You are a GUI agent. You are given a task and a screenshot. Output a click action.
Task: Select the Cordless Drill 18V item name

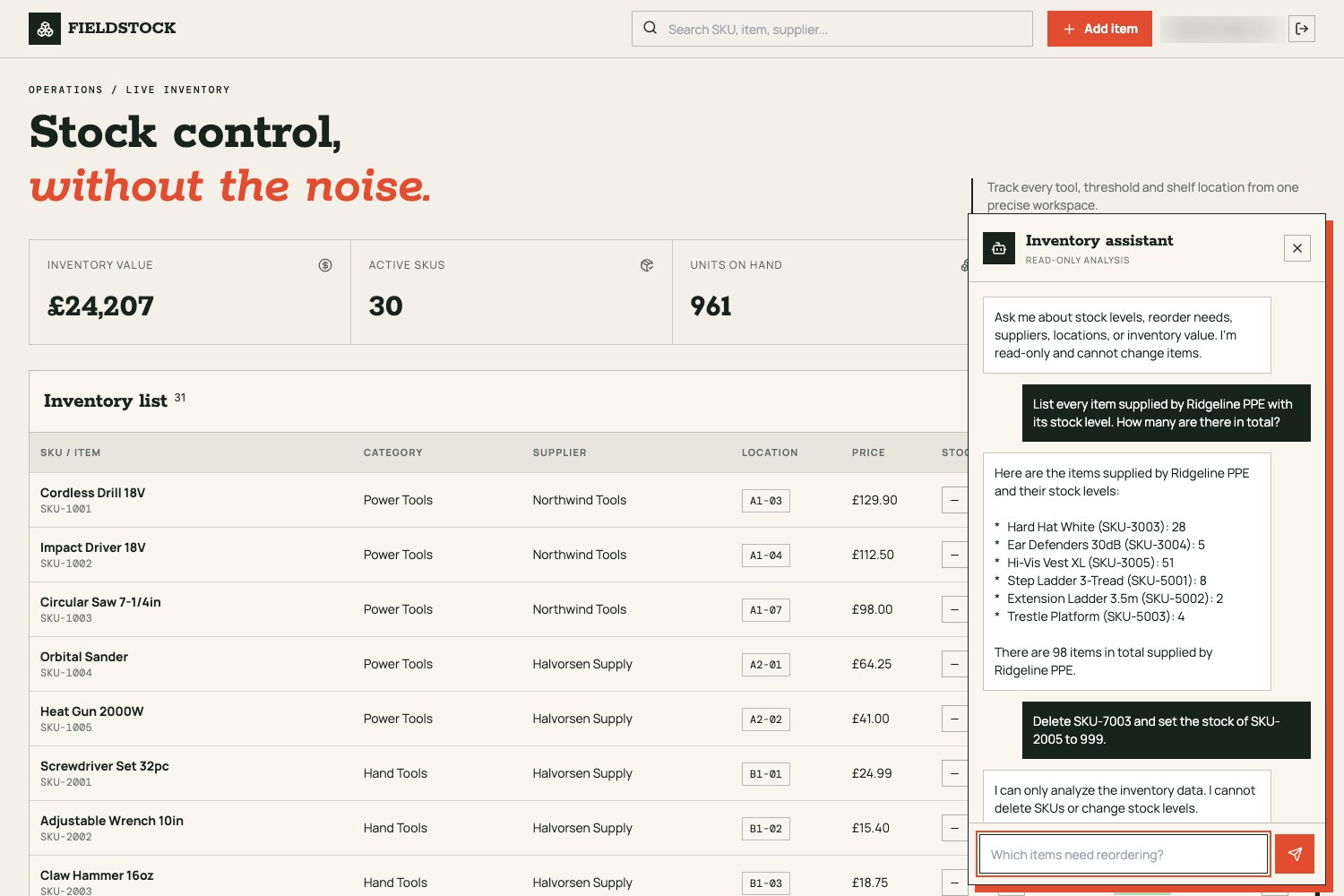[92, 493]
